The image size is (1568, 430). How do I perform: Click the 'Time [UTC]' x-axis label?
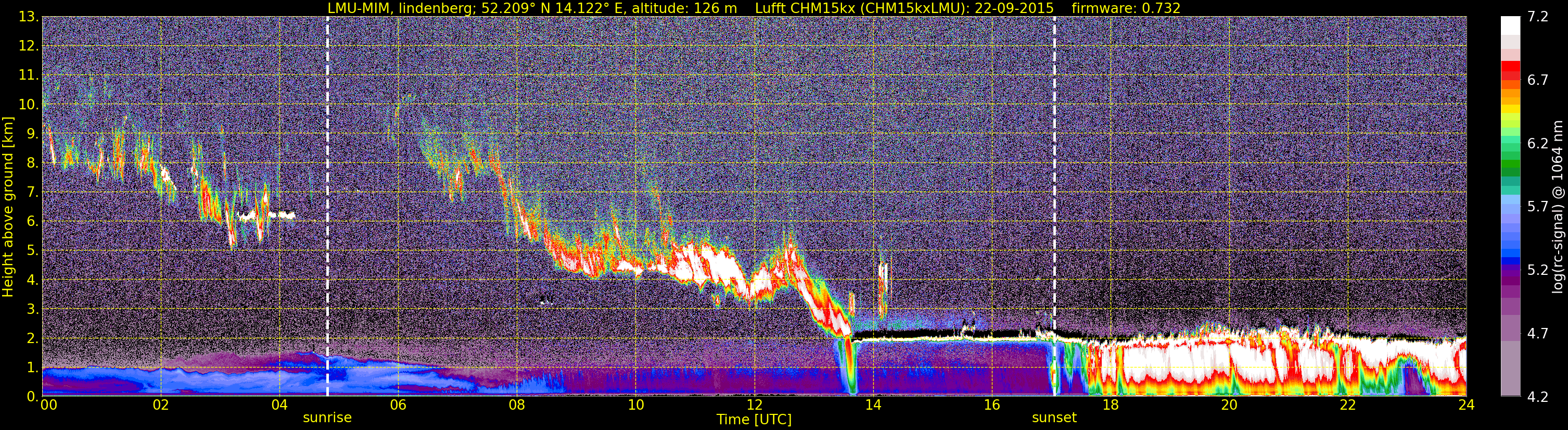pos(754,420)
